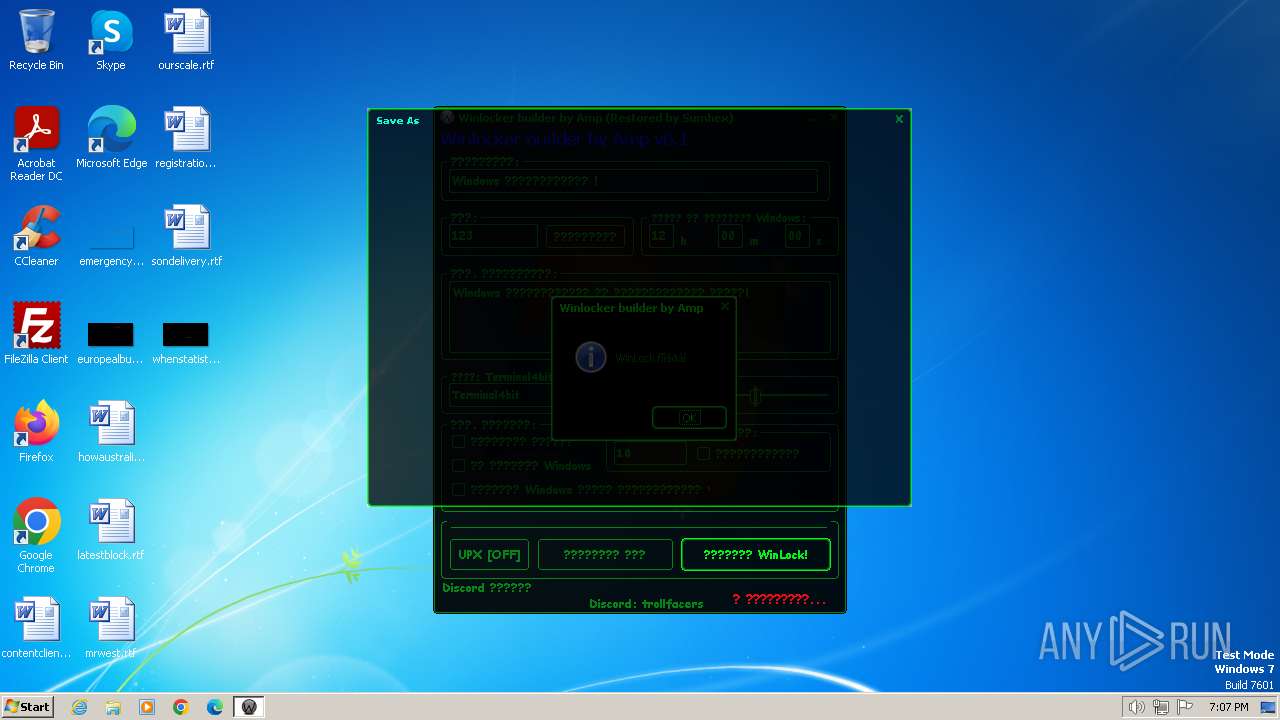Open Acrobat Reader DC shortcut
The height and width of the screenshot is (720, 1280).
click(x=36, y=145)
